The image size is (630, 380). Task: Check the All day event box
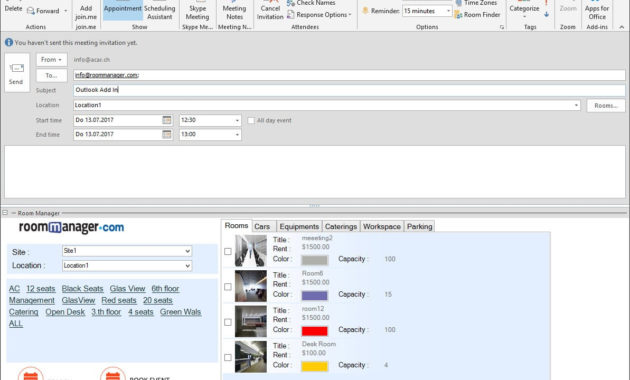click(x=251, y=121)
